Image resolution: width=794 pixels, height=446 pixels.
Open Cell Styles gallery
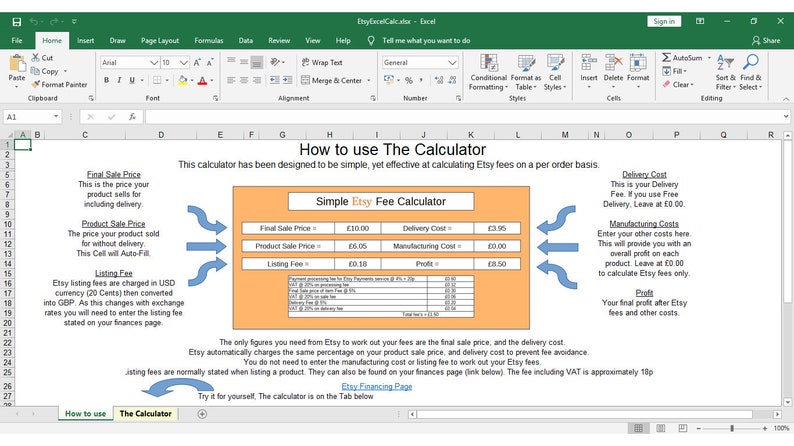tap(555, 72)
